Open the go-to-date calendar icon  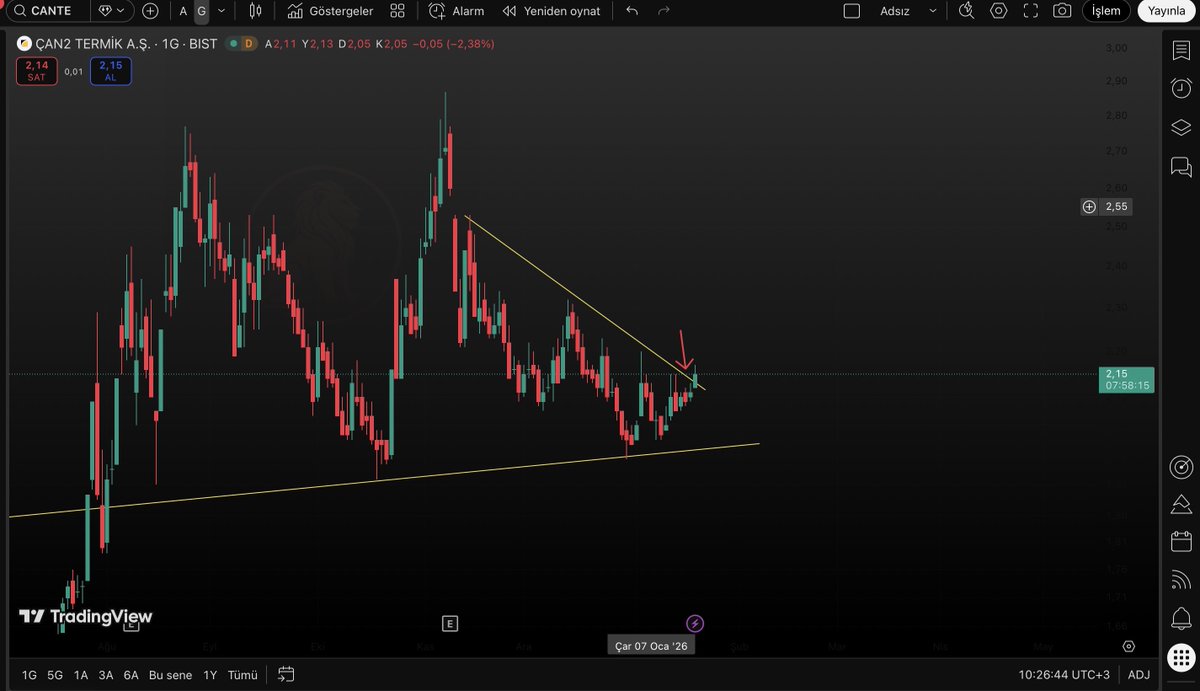tap(286, 675)
